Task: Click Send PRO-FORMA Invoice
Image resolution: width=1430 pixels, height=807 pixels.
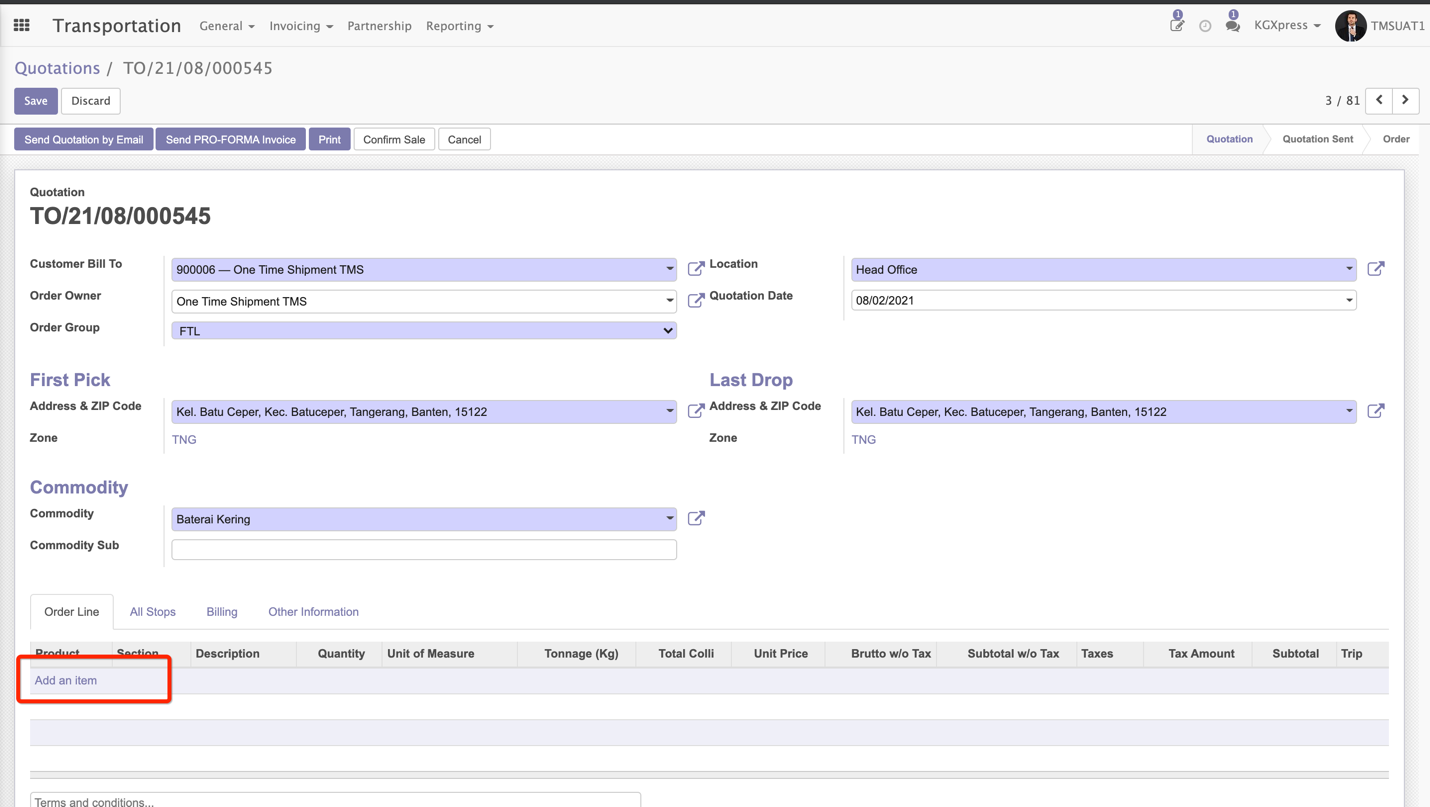Action: 231,140
